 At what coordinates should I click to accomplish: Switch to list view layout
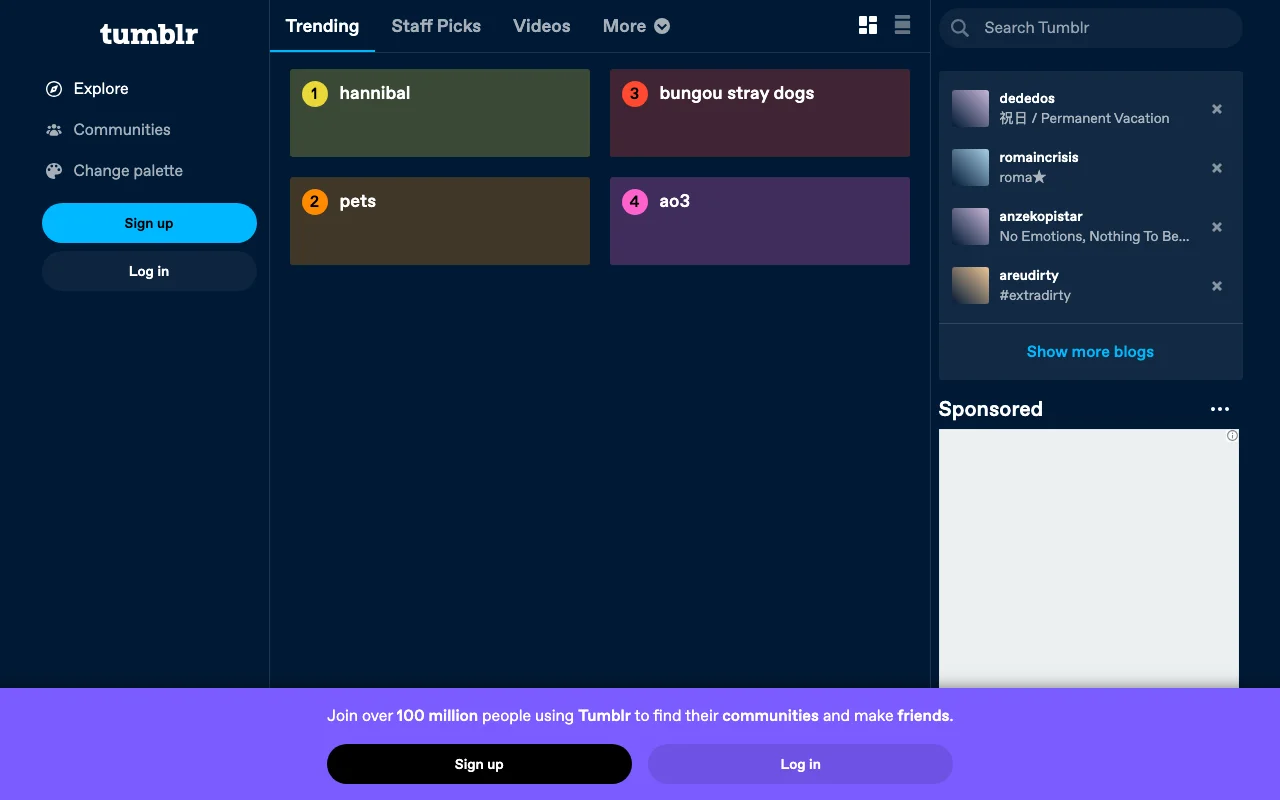(x=902, y=26)
